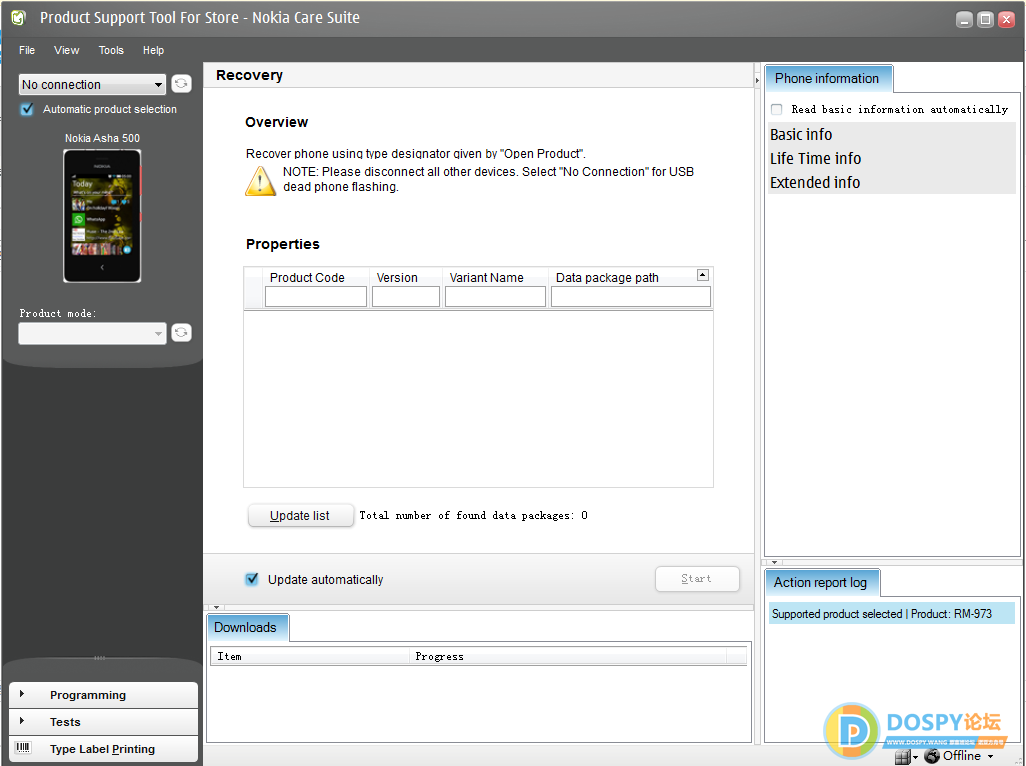Screen dimensions: 1026x766
Task: Click the barcode icon for Type Label Printing
Action: 23,748
